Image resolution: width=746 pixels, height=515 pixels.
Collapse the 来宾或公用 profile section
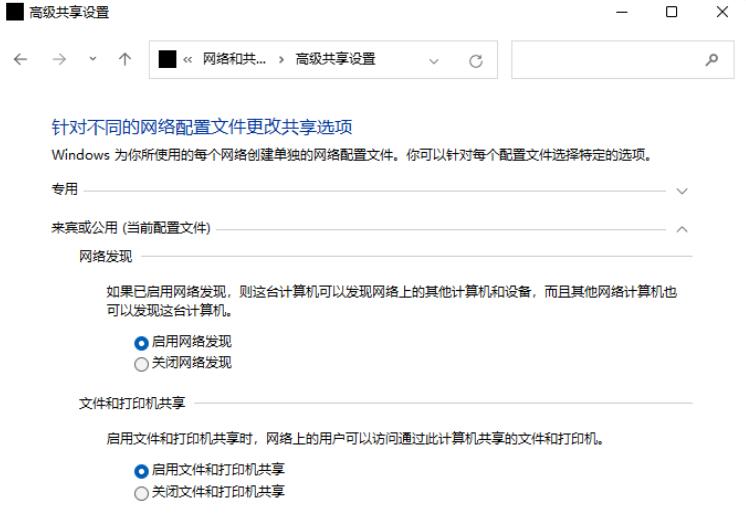[682, 229]
